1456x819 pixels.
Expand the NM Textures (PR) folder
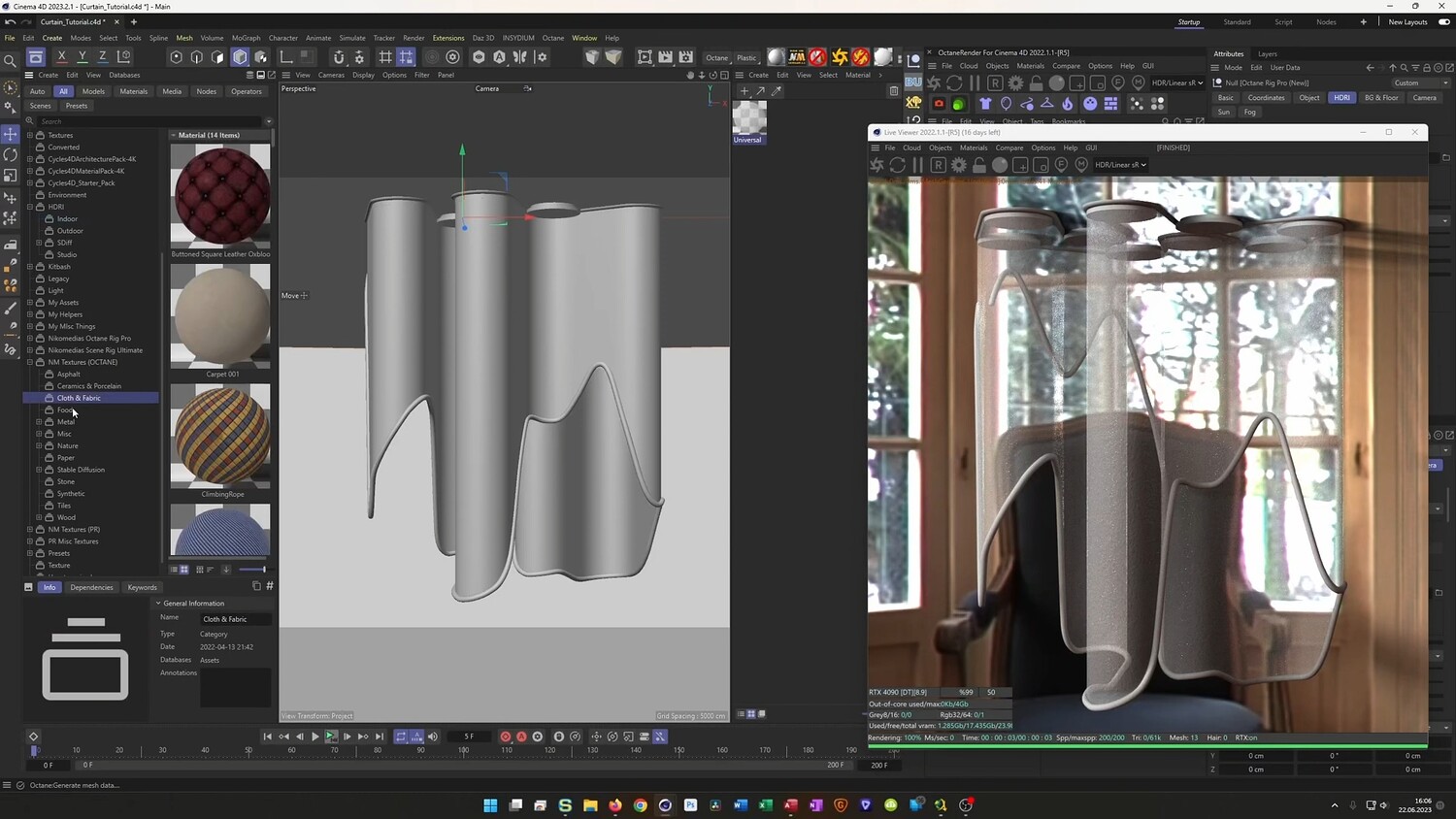tap(30, 530)
